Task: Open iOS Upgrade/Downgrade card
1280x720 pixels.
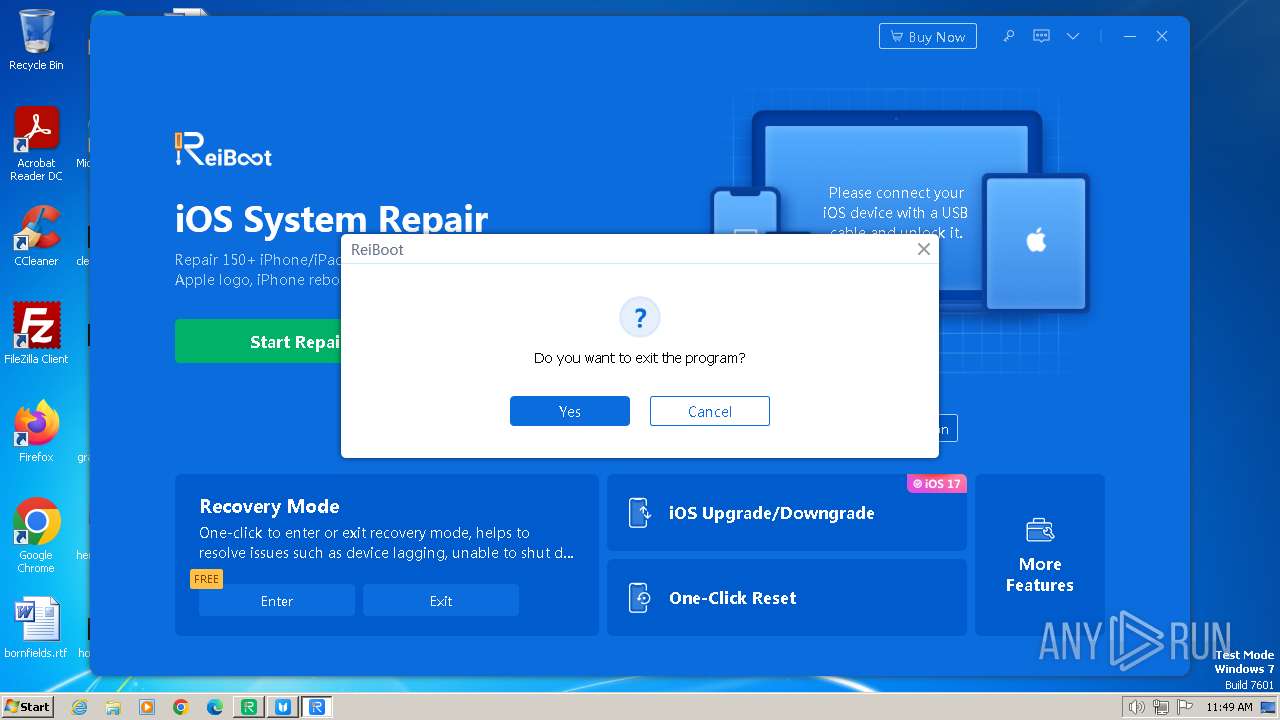Action: [x=787, y=512]
